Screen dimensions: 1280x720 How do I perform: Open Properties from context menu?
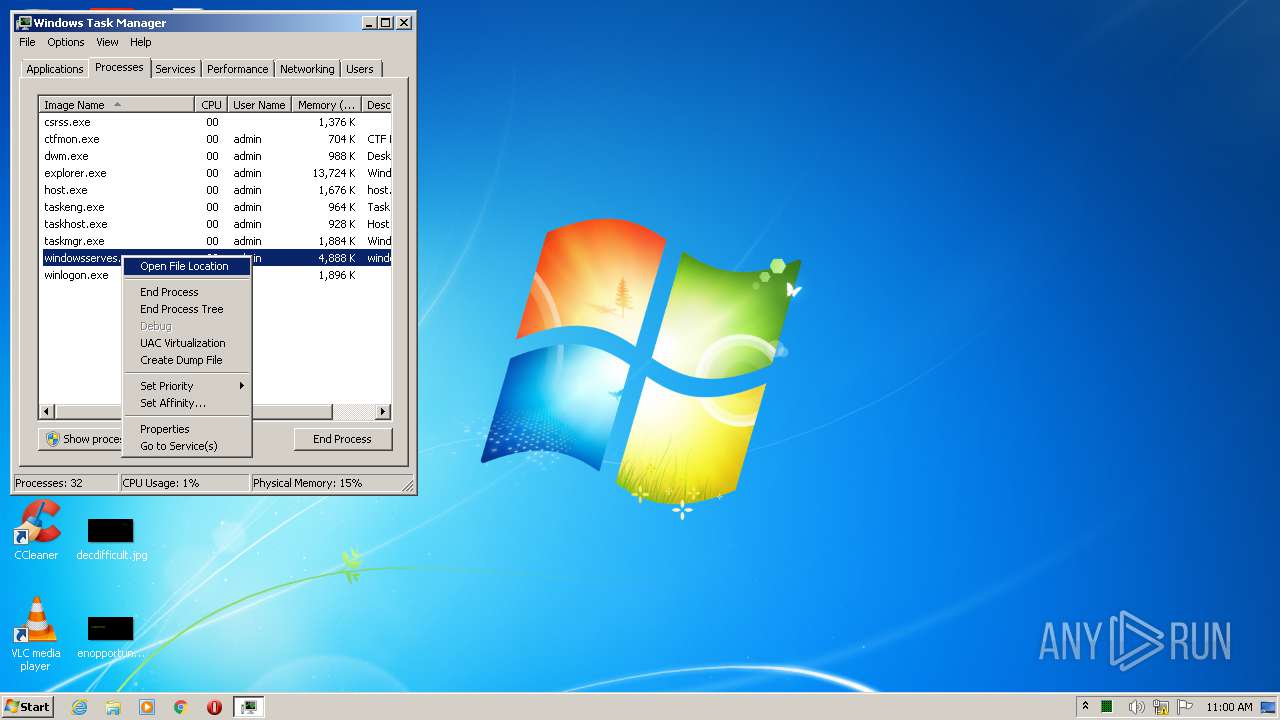tap(186, 429)
